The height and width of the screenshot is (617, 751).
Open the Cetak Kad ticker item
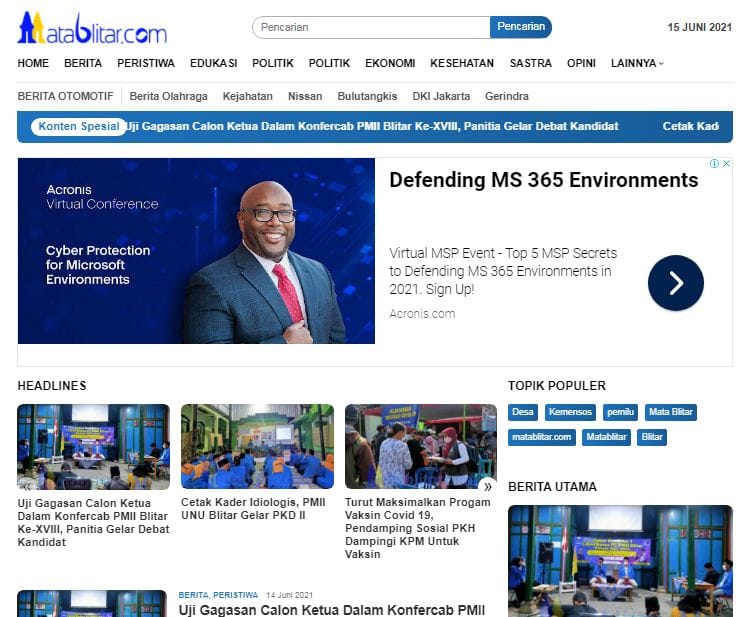[691, 126]
